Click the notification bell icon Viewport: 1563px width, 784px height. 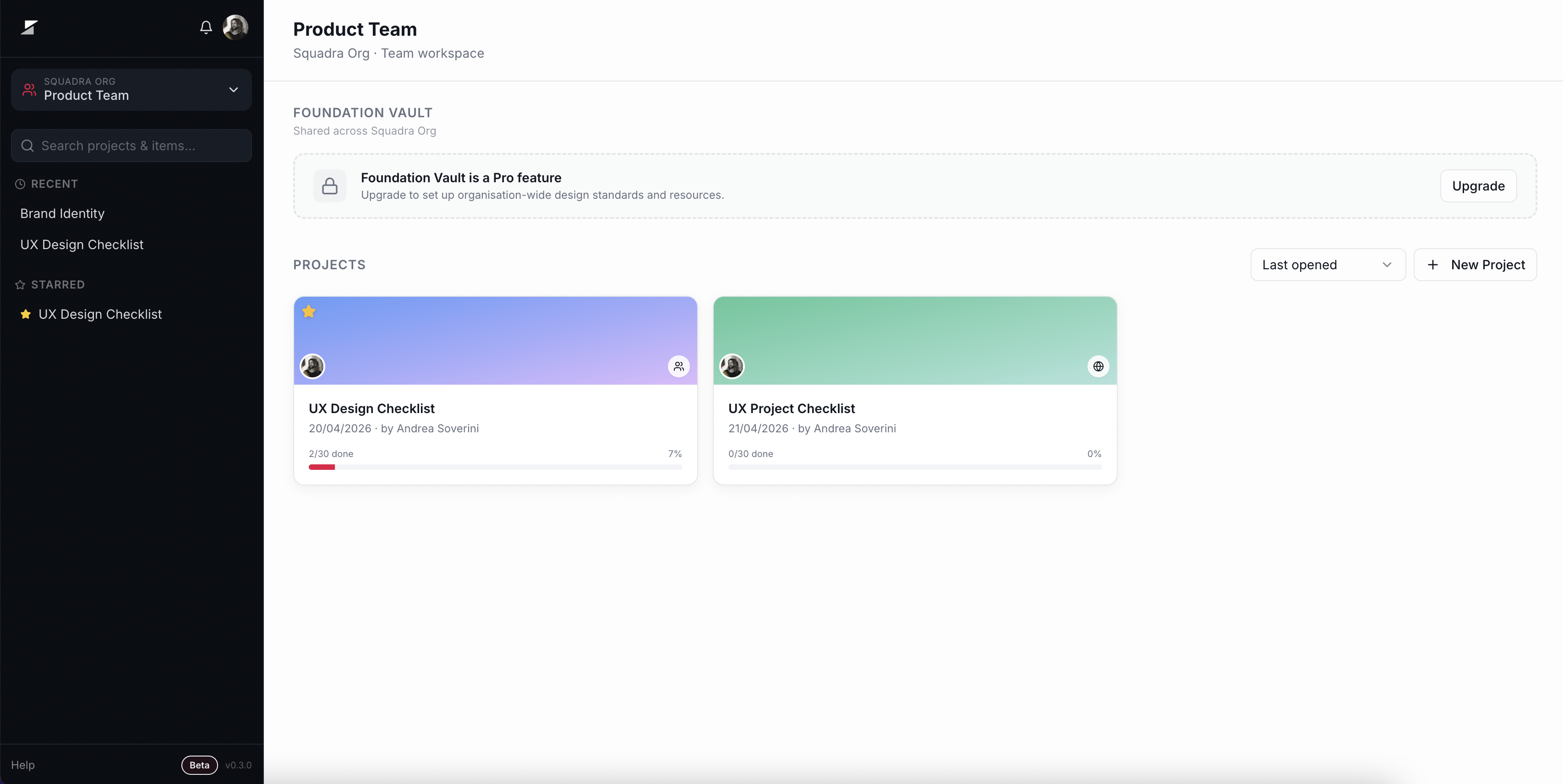[206, 27]
